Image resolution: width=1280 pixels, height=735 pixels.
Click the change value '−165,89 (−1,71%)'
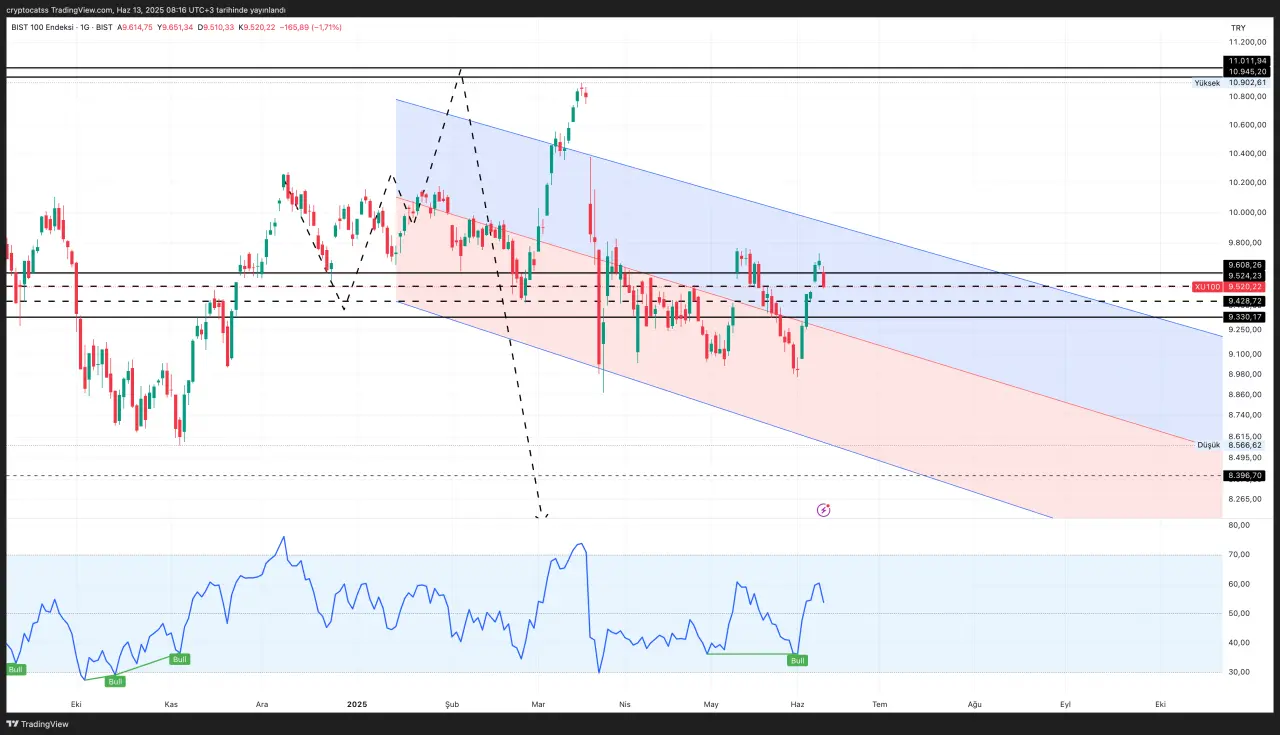tap(311, 27)
